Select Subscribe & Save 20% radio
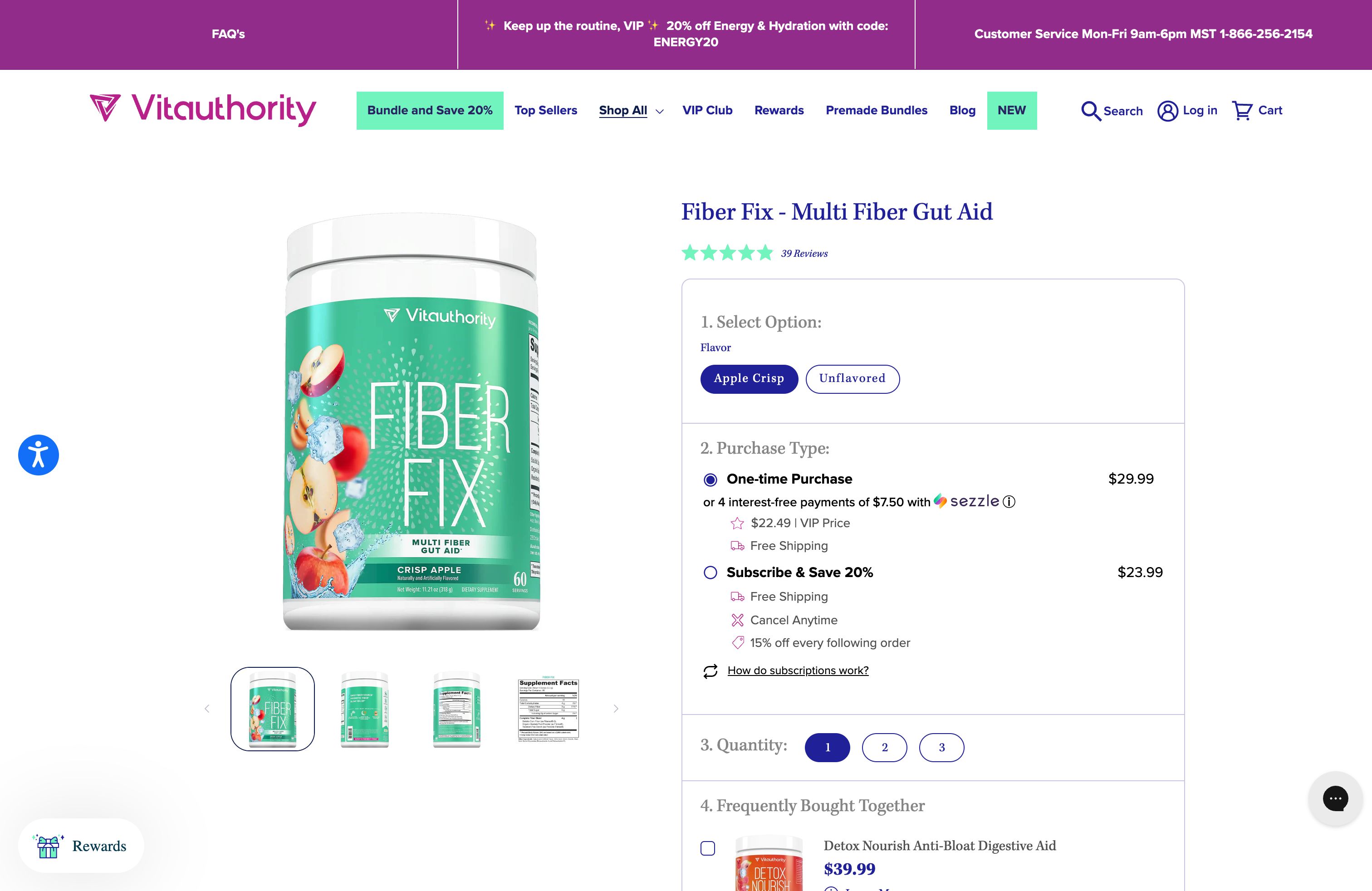This screenshot has width=1372, height=891. (710, 572)
